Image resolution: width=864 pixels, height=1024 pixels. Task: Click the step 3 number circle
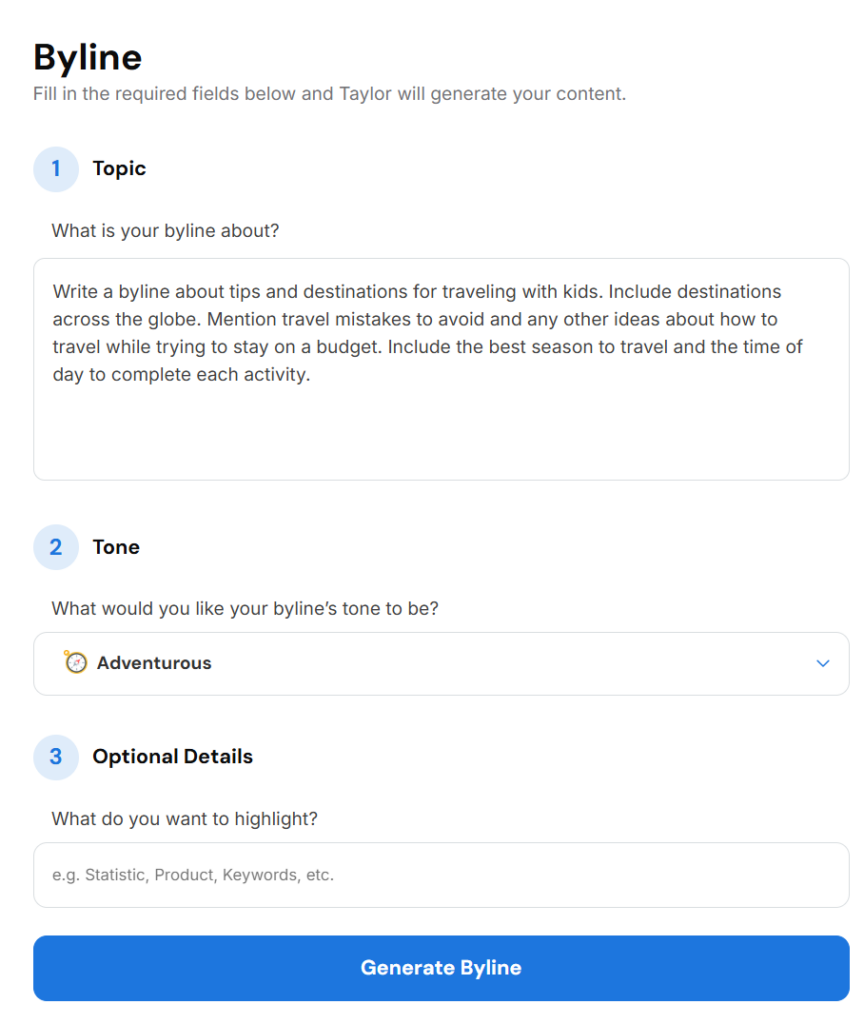(56, 757)
